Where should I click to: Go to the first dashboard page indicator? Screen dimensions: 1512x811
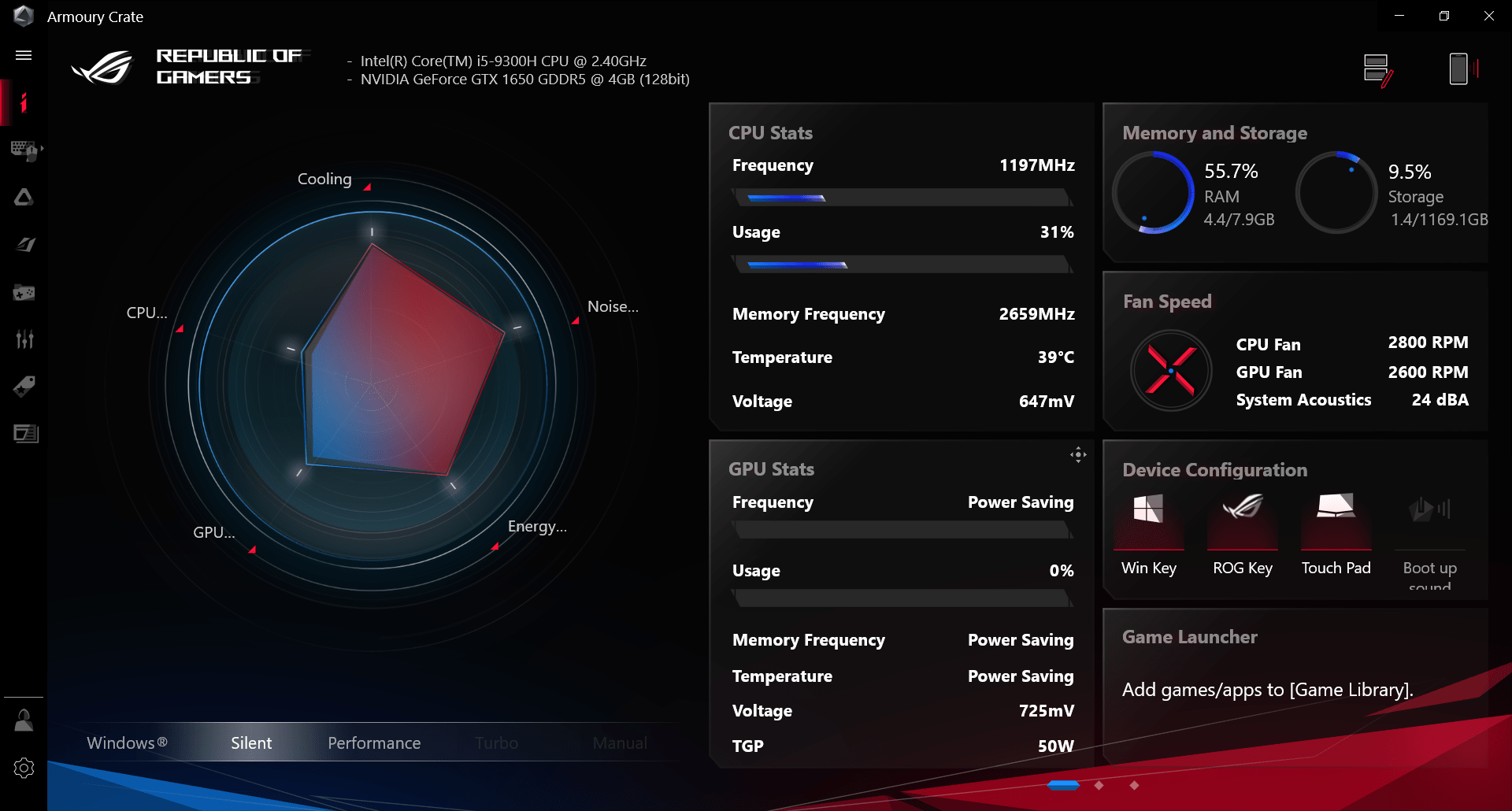point(1063,785)
